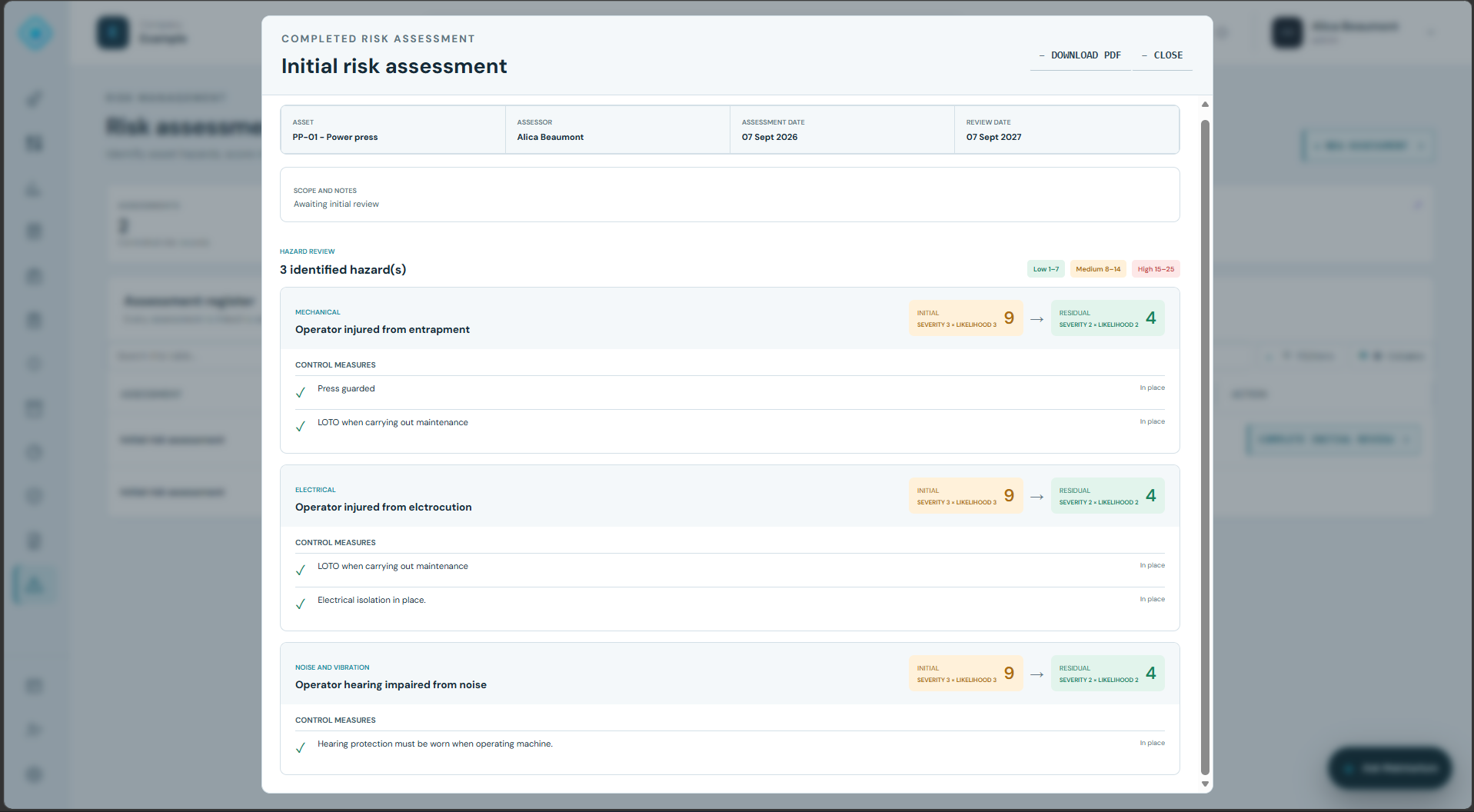1474x812 pixels.
Task: Click the High 15–25 legend badge
Action: tap(1156, 269)
